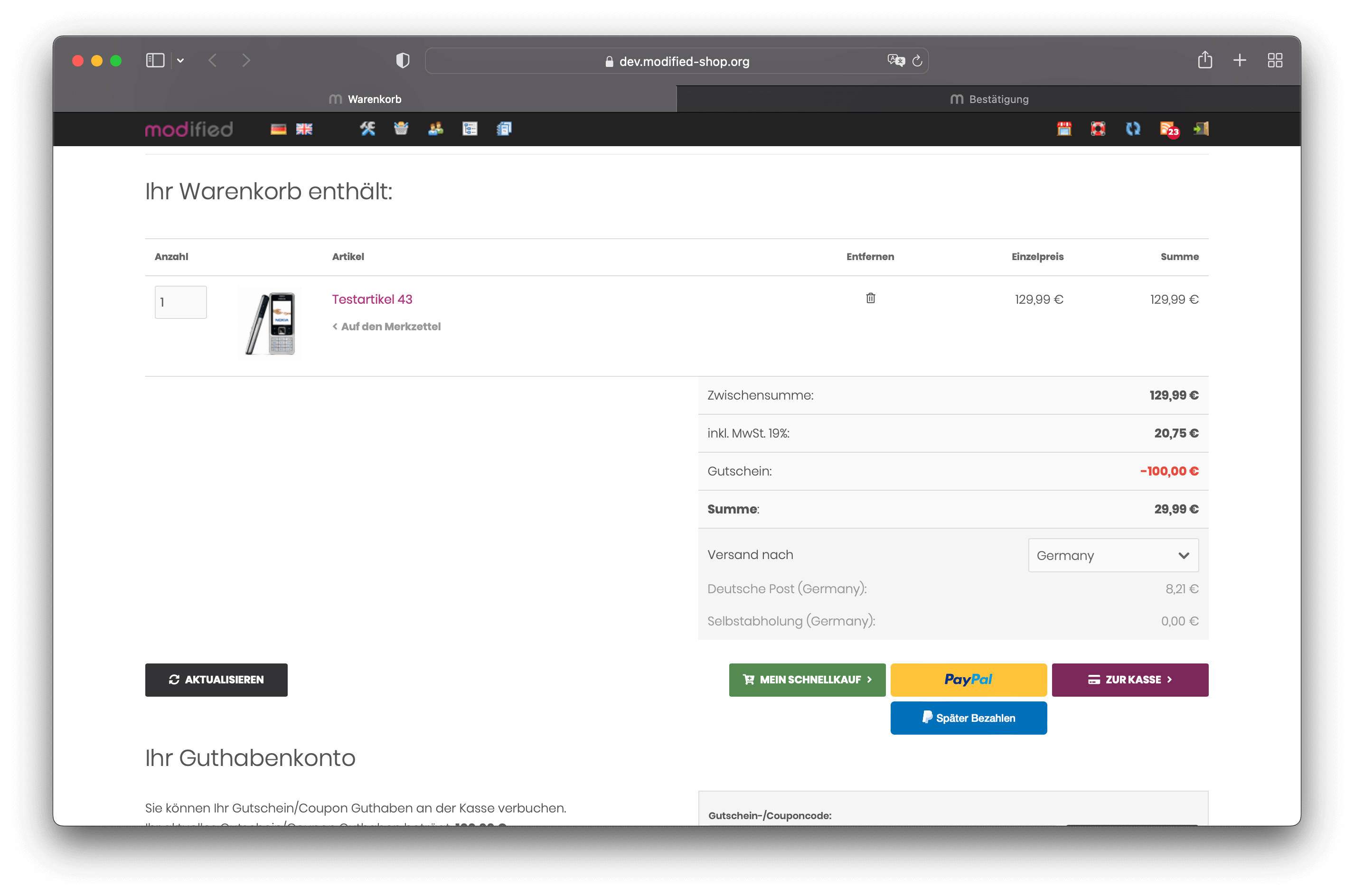Screen dimensions: 1354x896
Task: Open the Versand nach country dropdown
Action: pos(1113,555)
